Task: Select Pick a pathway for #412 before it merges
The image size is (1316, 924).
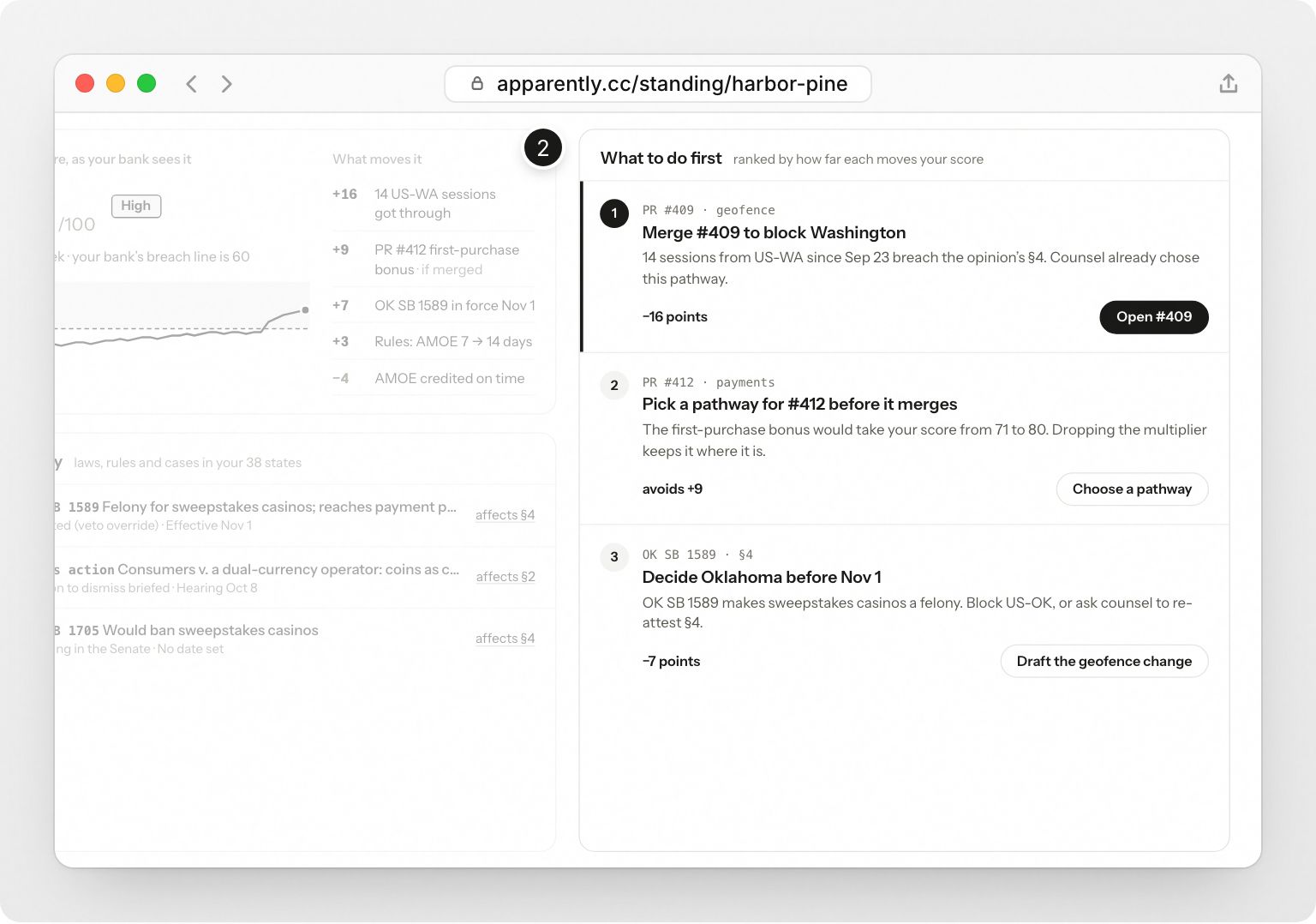Action: coord(799,404)
